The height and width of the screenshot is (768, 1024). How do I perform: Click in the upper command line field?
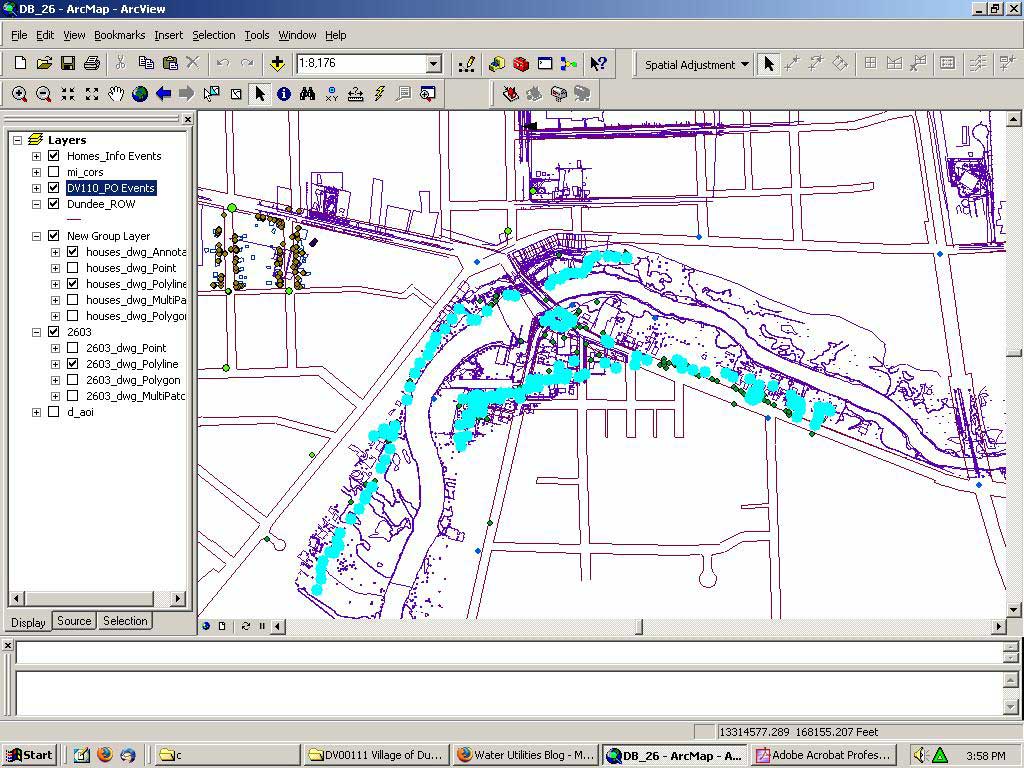tap(510, 653)
